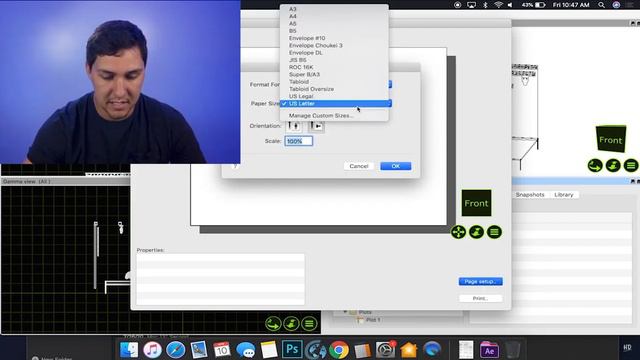
Task: Launch Photoshop from the dock
Action: tap(292, 350)
